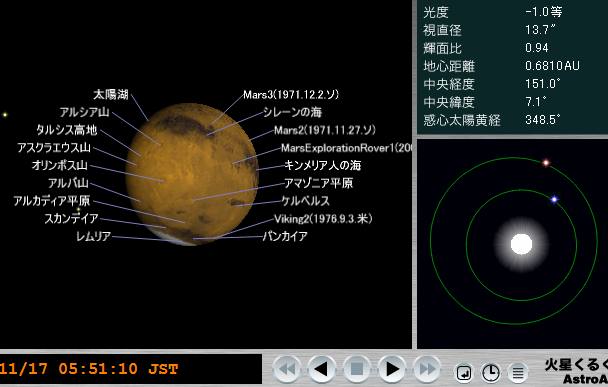
Task: Click the アルカディア平原 label
Action: click(52, 201)
